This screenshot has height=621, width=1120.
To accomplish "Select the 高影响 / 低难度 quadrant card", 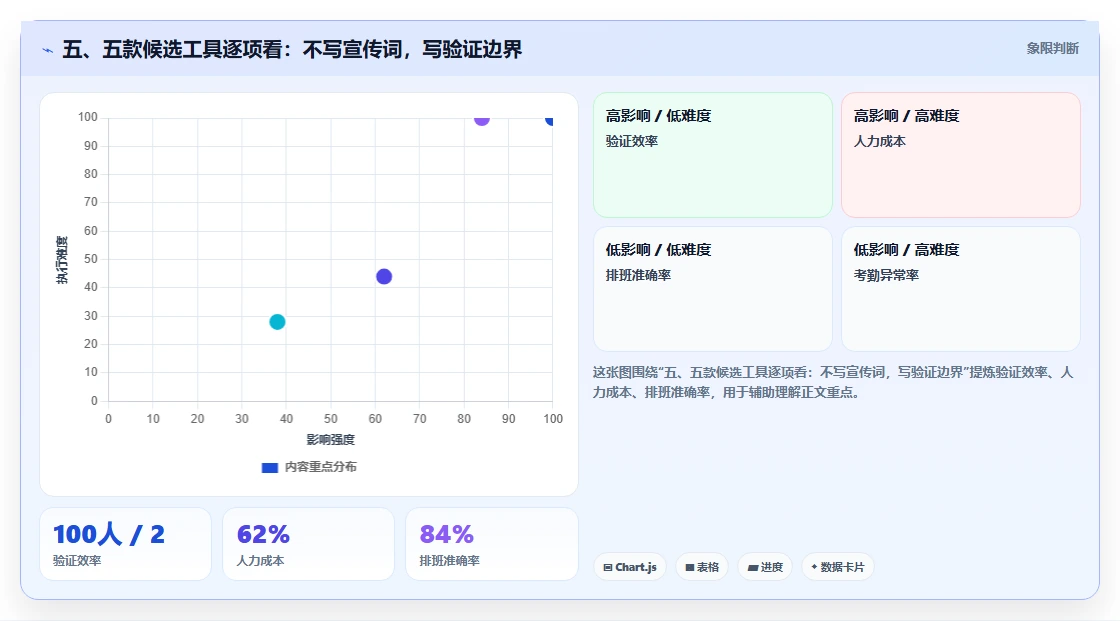I will 713,154.
